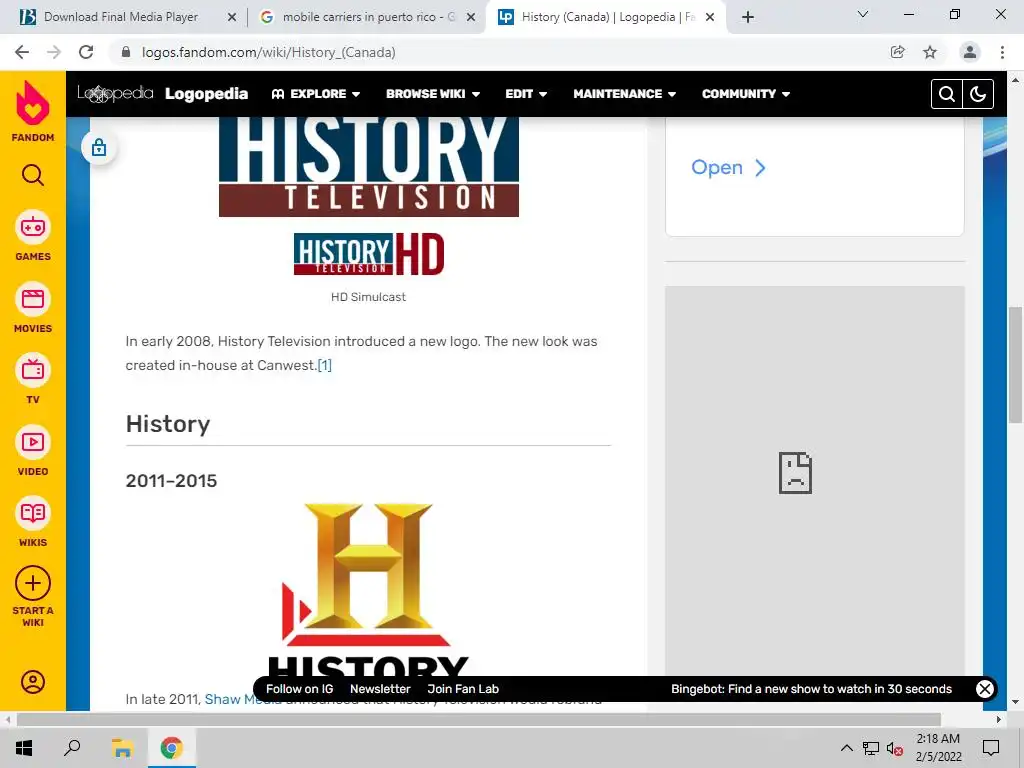Viewport: 1024px width, 768px height.
Task: Expand the Explore dropdown menu
Action: pos(315,94)
